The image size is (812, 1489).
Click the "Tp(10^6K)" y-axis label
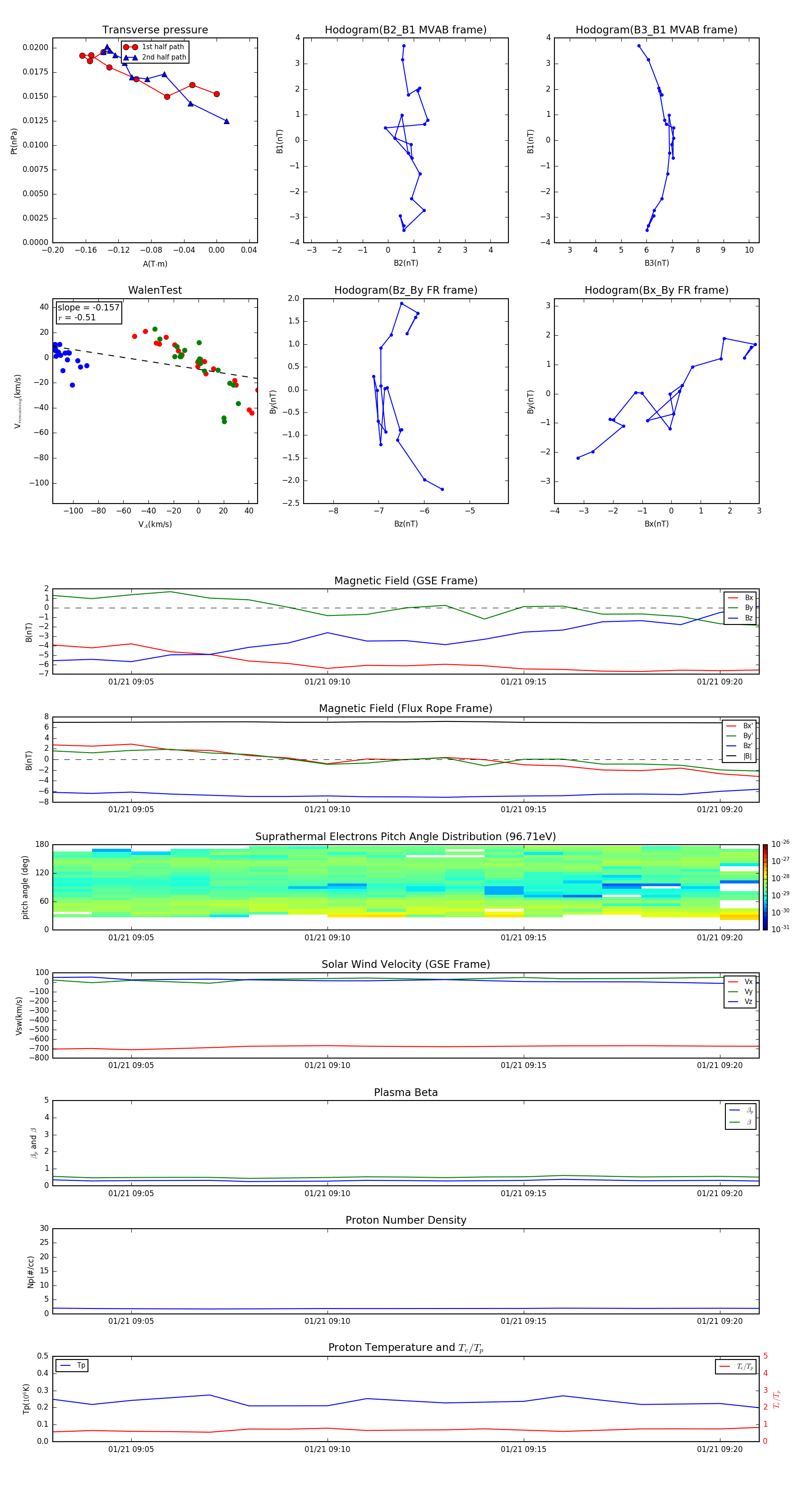tap(26, 1399)
